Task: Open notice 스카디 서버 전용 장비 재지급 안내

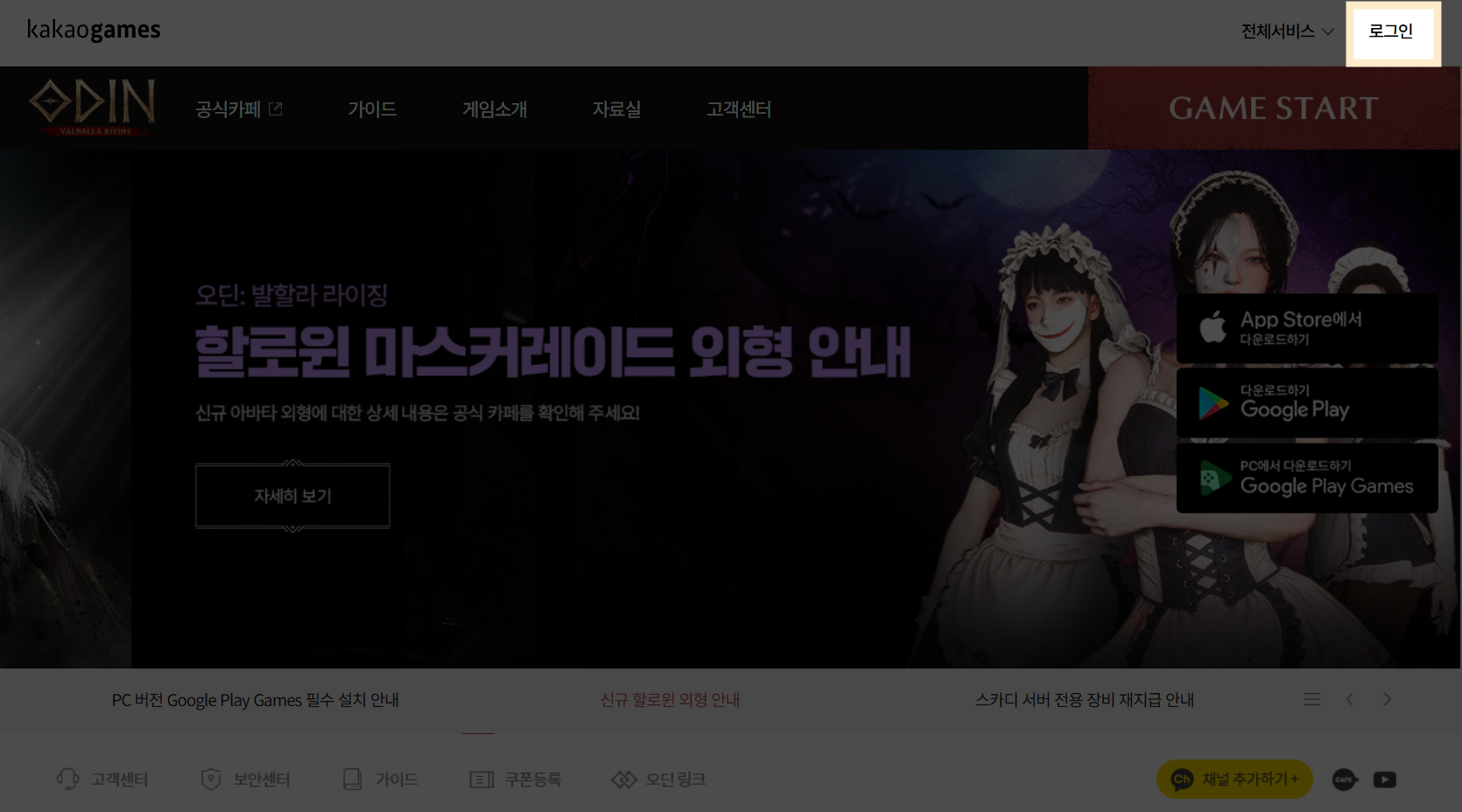Action: [1085, 700]
